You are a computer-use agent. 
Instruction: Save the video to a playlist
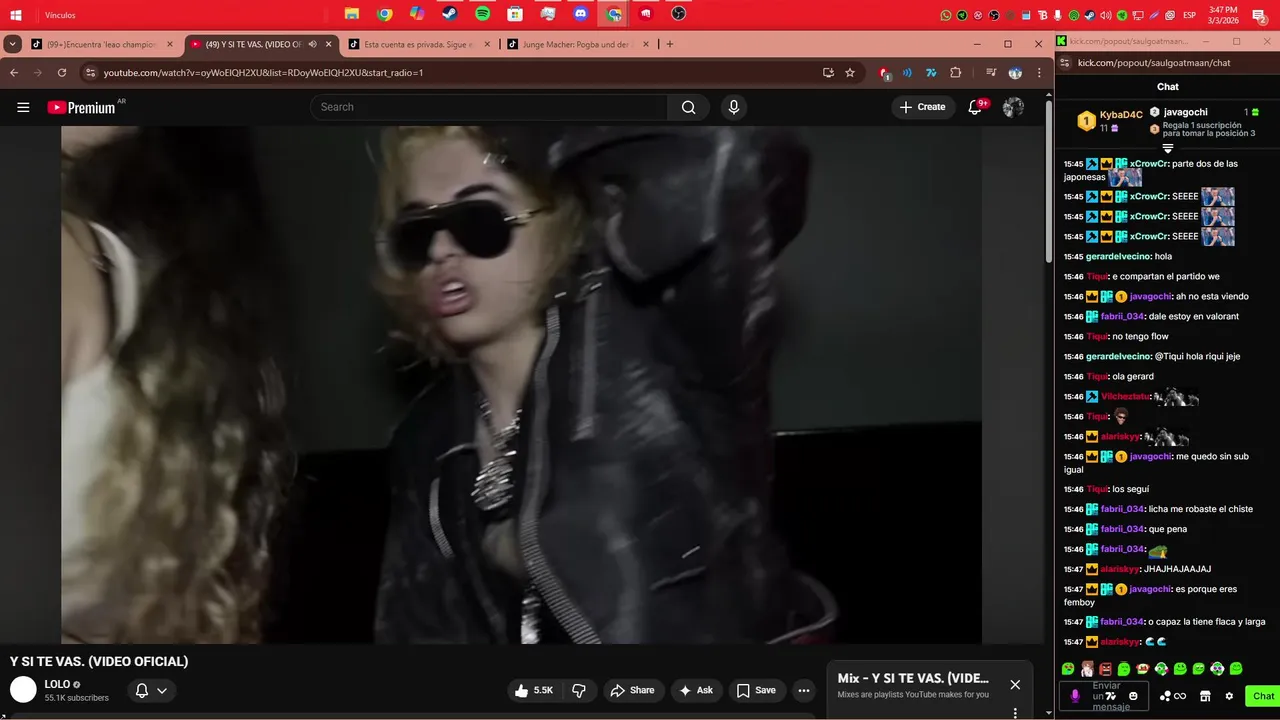click(756, 690)
